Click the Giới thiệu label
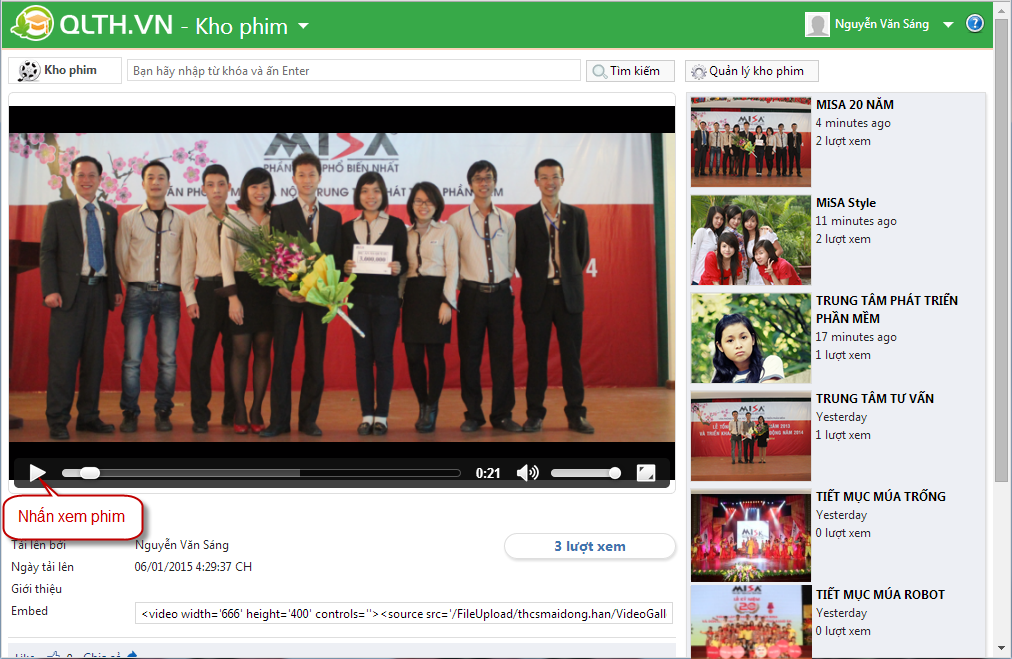Image resolution: width=1012 pixels, height=659 pixels. point(36,589)
